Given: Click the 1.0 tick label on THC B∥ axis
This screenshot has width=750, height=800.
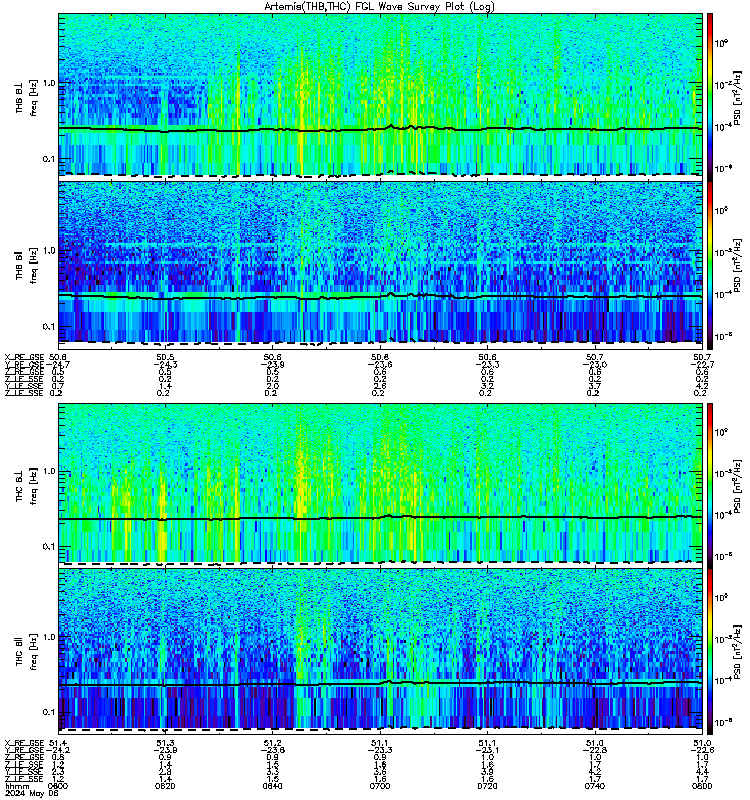Looking at the screenshot, I should pyautogui.click(x=49, y=637).
